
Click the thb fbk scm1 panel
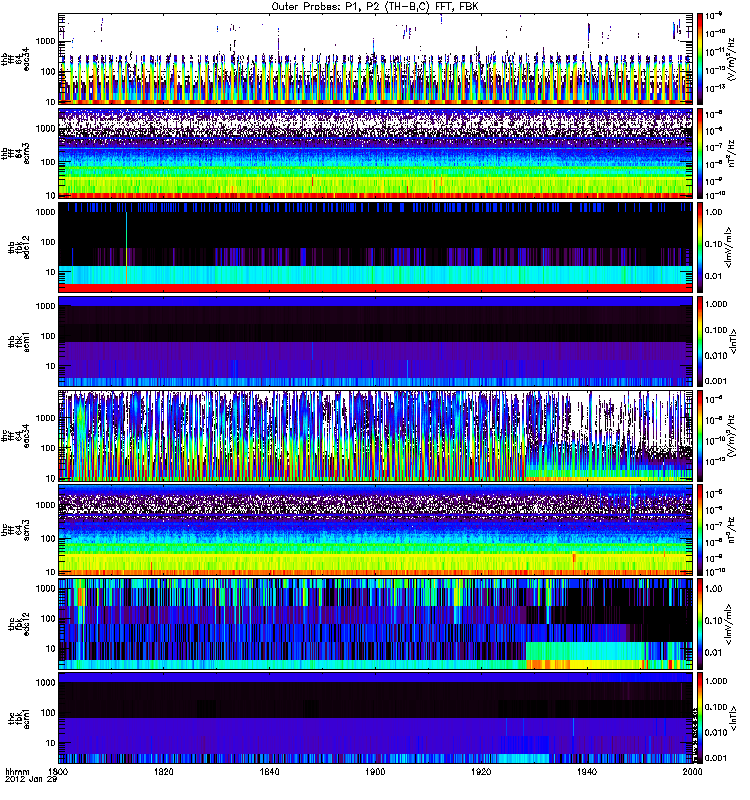[376, 341]
